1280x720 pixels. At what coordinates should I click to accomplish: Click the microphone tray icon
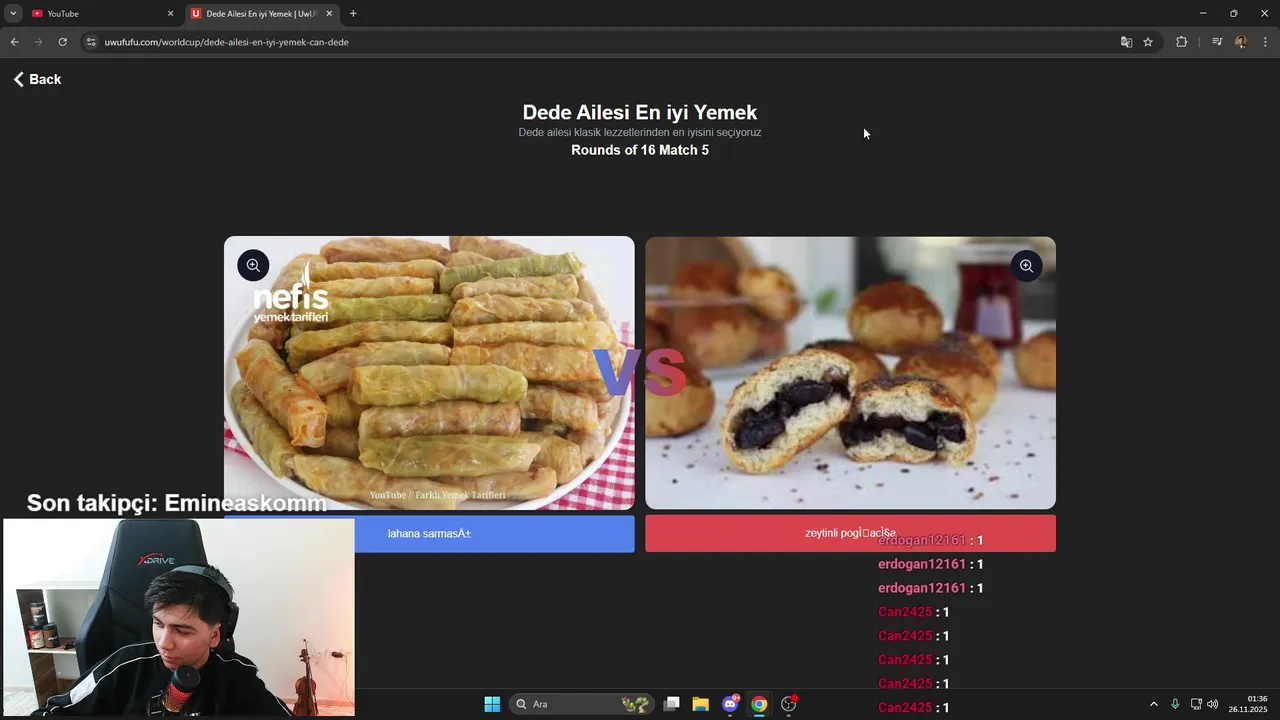click(1175, 704)
